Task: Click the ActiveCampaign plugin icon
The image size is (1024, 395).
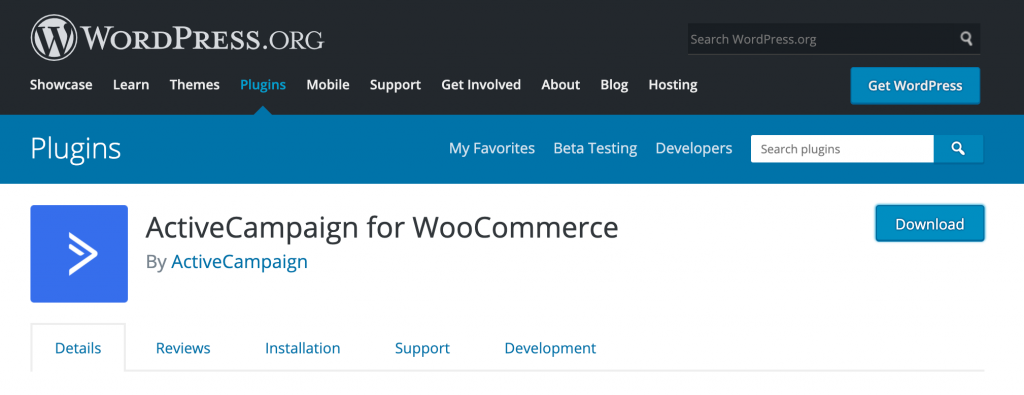Action: coord(79,253)
